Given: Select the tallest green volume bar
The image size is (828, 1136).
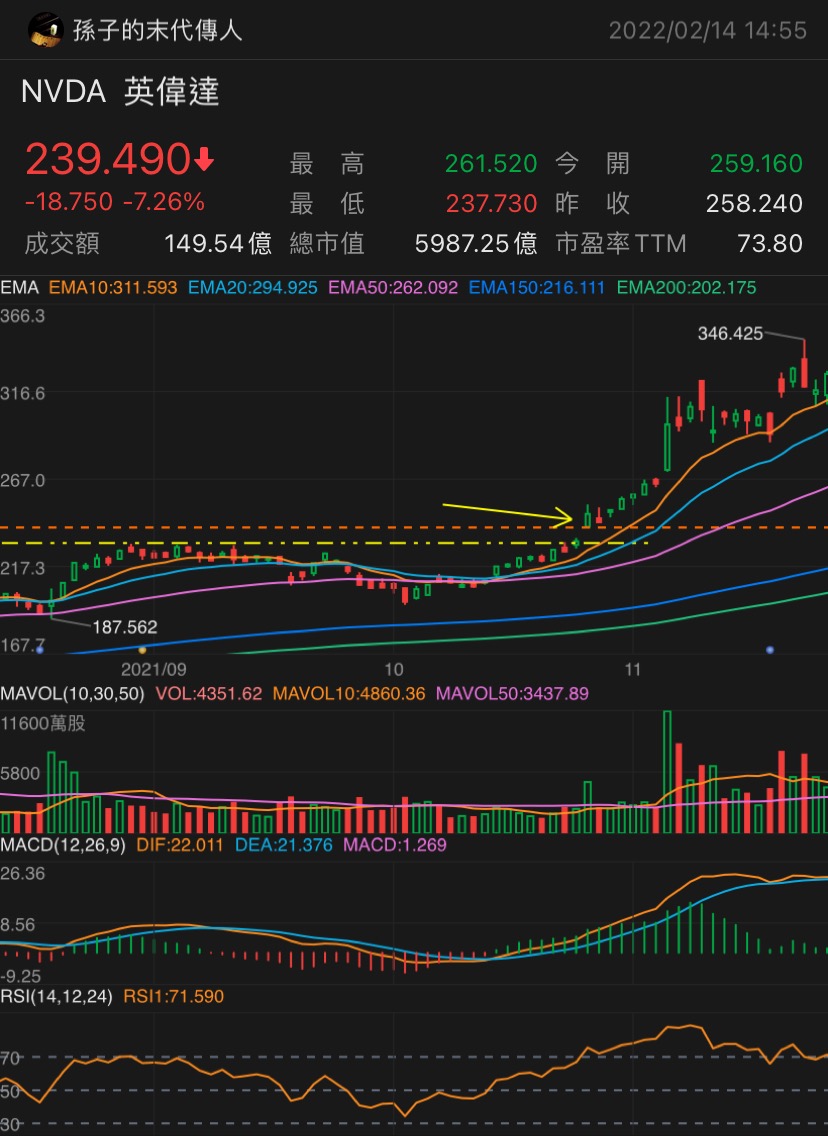Looking at the screenshot, I should 667,772.
